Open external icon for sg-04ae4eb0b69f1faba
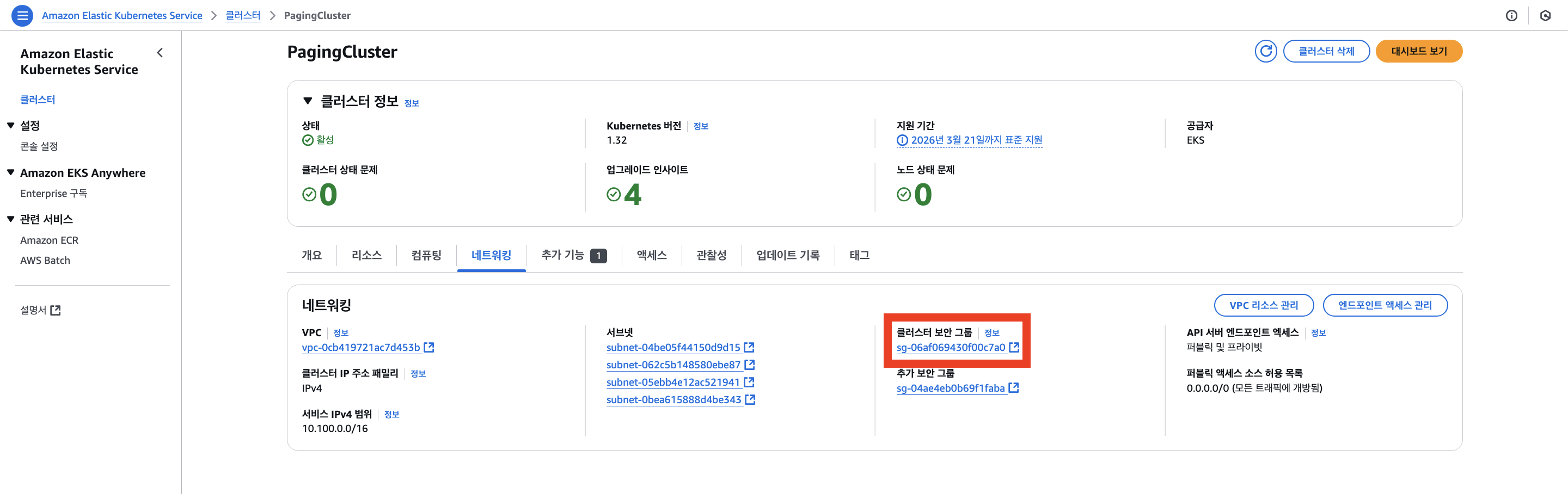The height and width of the screenshot is (494, 1568). coord(1013,388)
